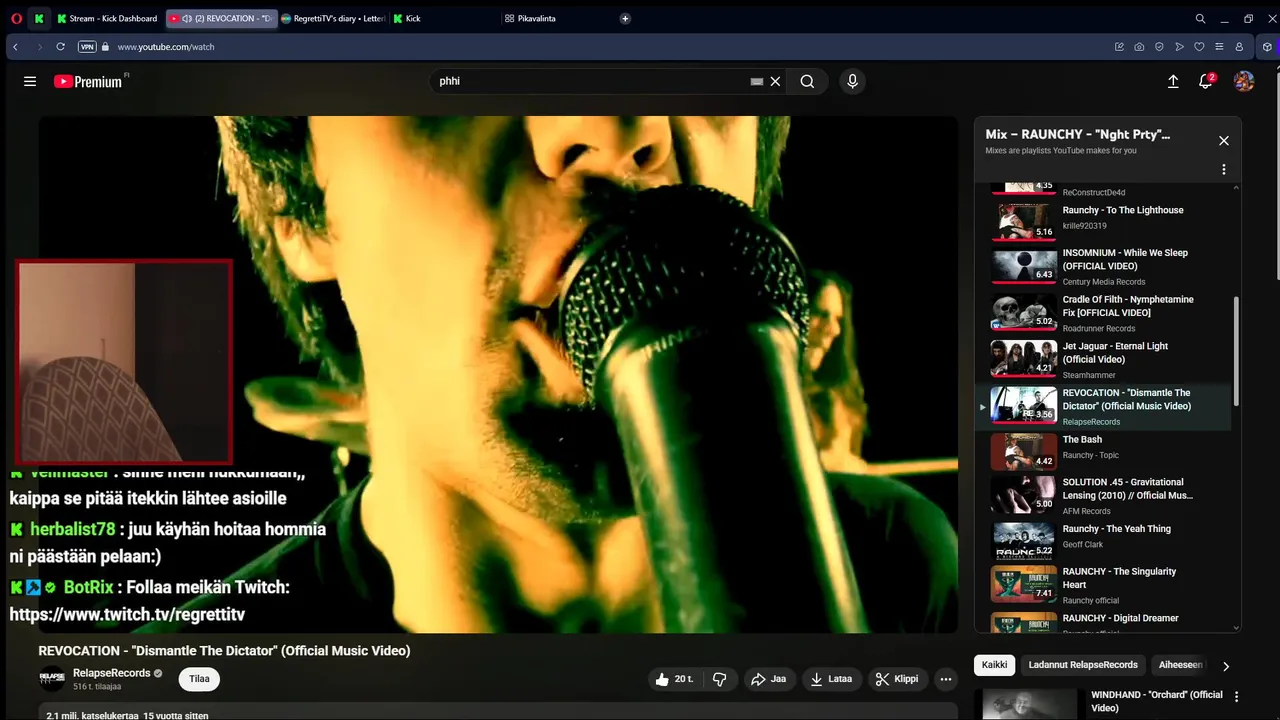Focus the YouTube search box containing phhi
The image size is (1280, 720).
point(590,81)
